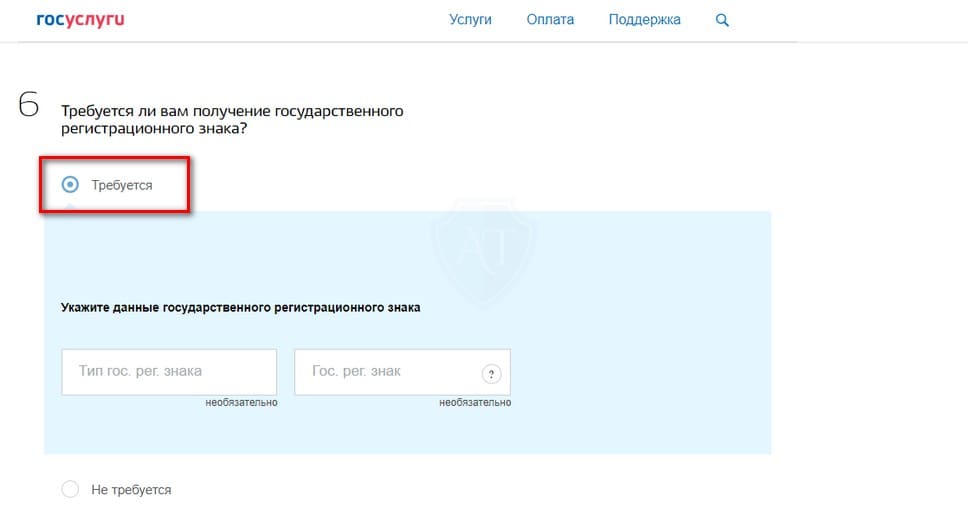This screenshot has width=968, height=509.
Task: Click the "Укажите данные государственного регистрационного знака" label
Action: pyautogui.click(x=240, y=308)
